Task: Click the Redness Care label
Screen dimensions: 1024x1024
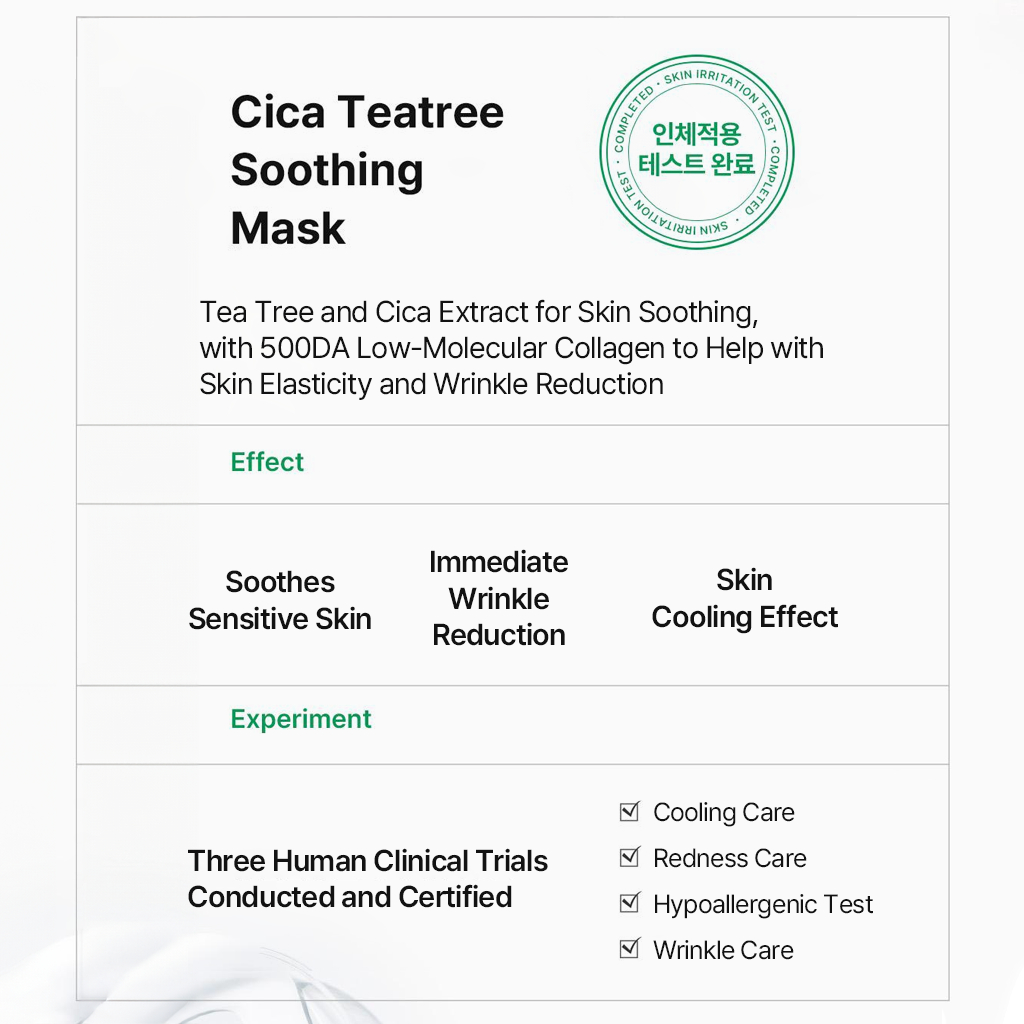Action: 730,858
